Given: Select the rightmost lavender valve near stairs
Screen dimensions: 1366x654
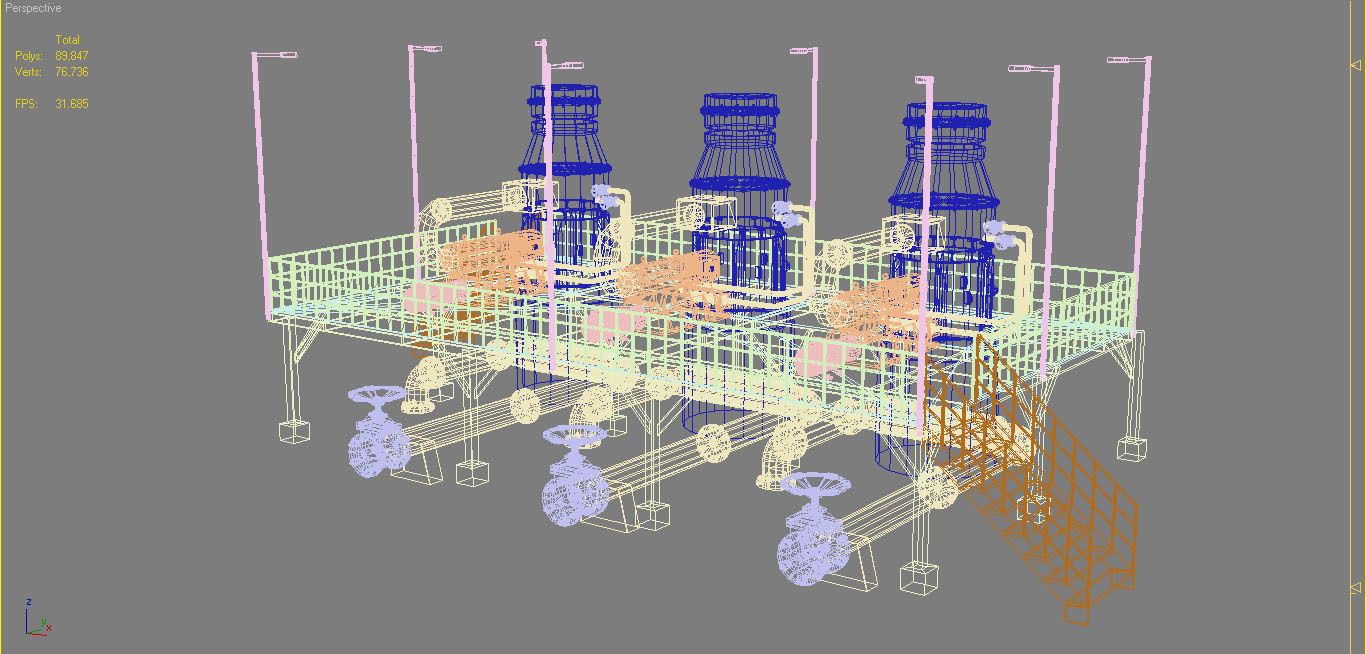Looking at the screenshot, I should [x=815, y=528].
